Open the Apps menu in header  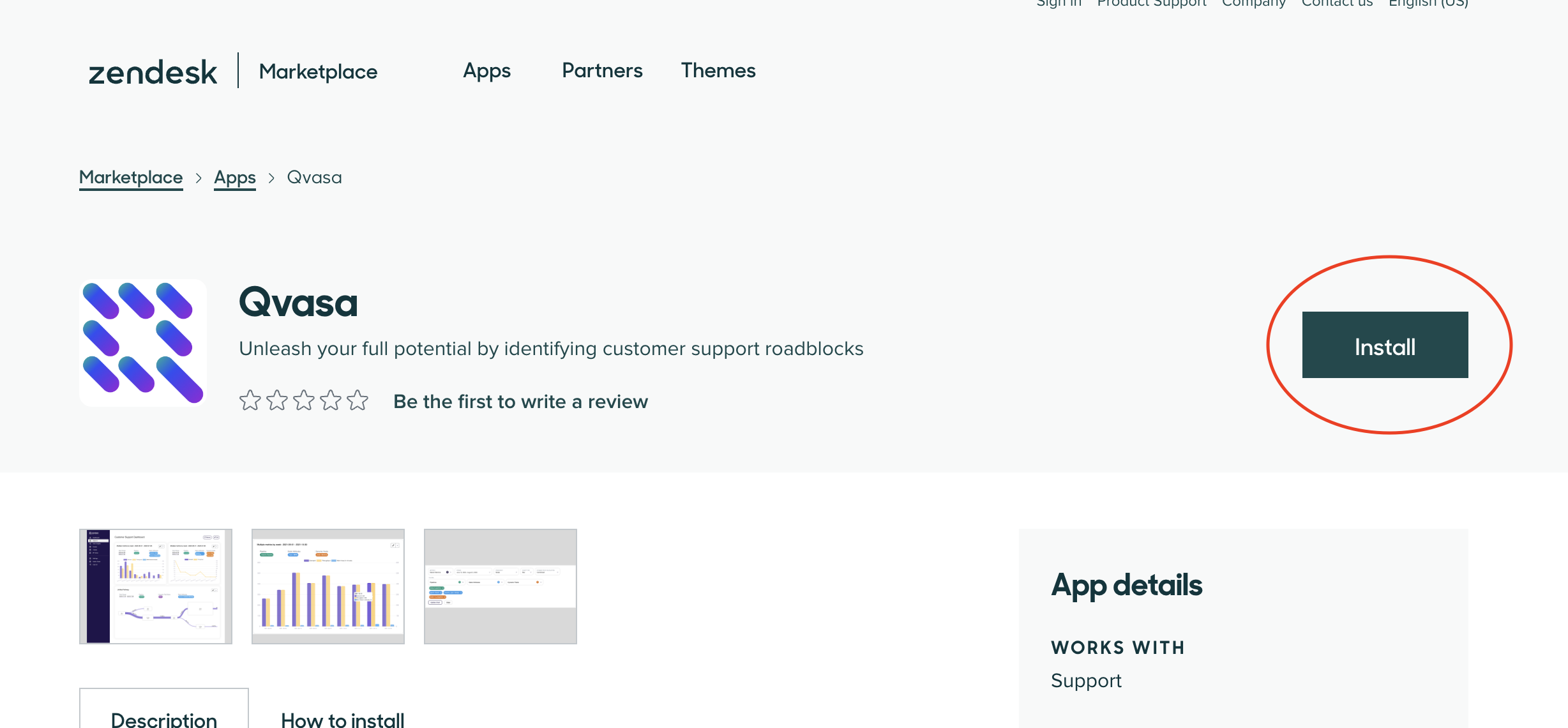(487, 71)
